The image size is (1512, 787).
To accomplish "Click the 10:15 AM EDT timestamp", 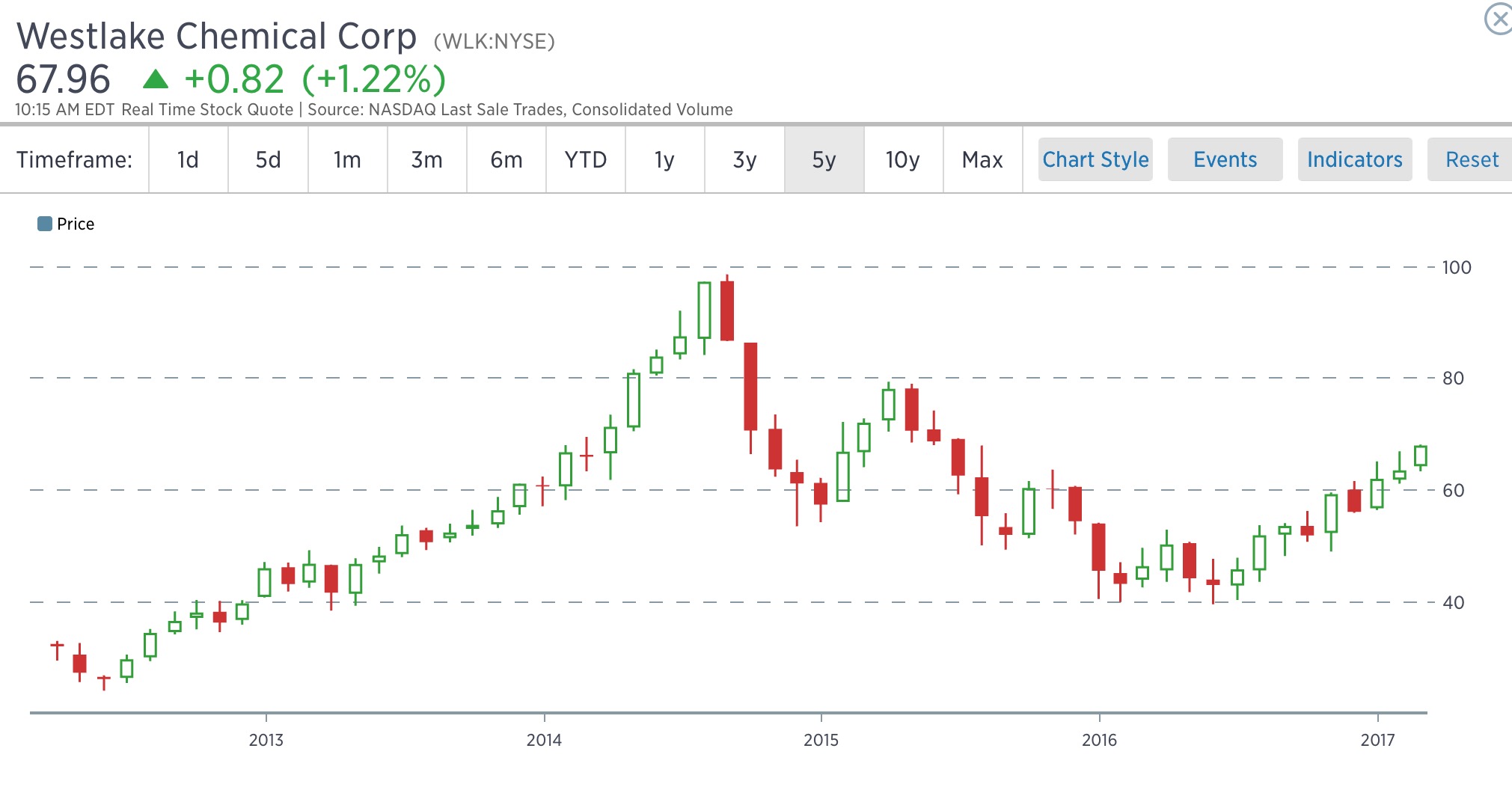I will 65,109.
